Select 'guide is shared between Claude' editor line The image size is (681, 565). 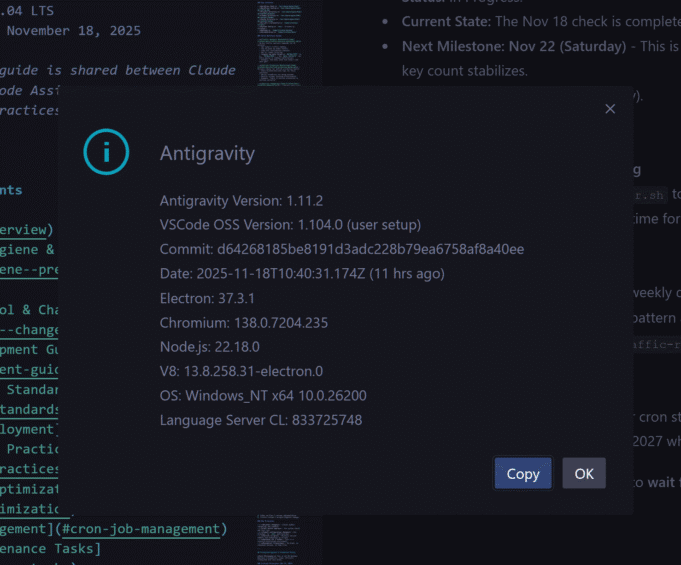click(x=118, y=70)
